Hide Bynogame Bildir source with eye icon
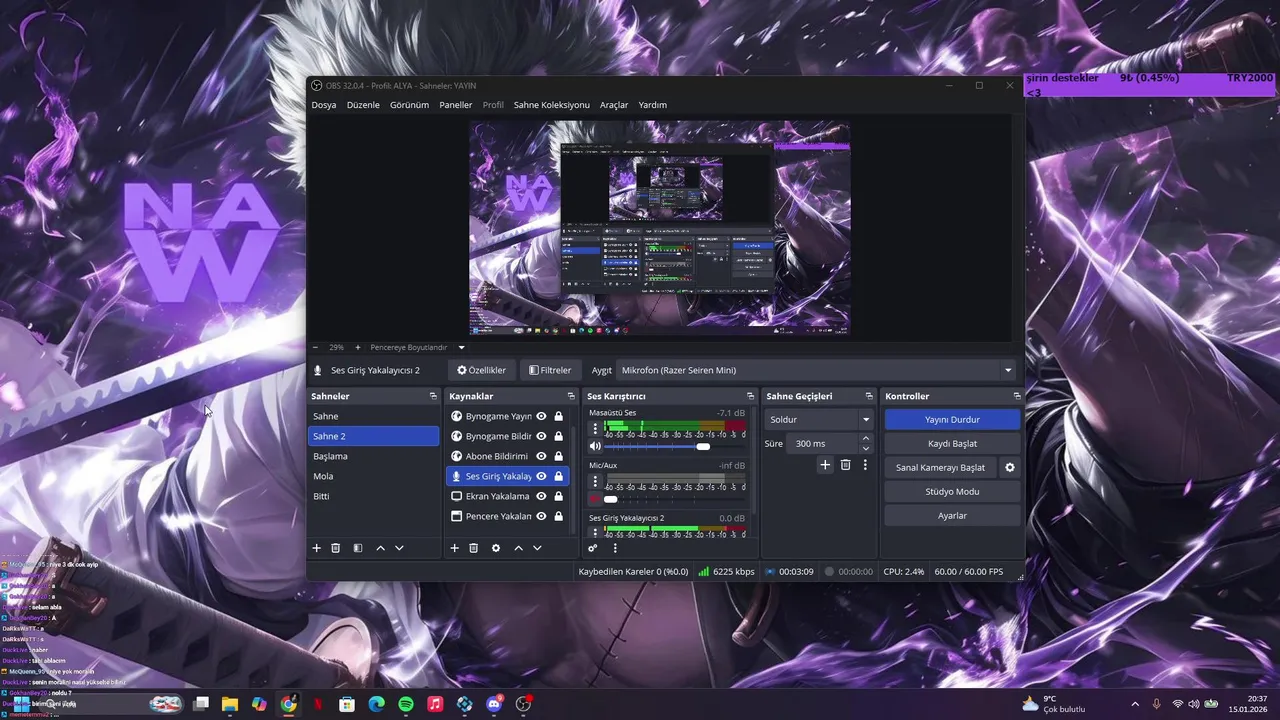The image size is (1280, 720). (x=541, y=436)
